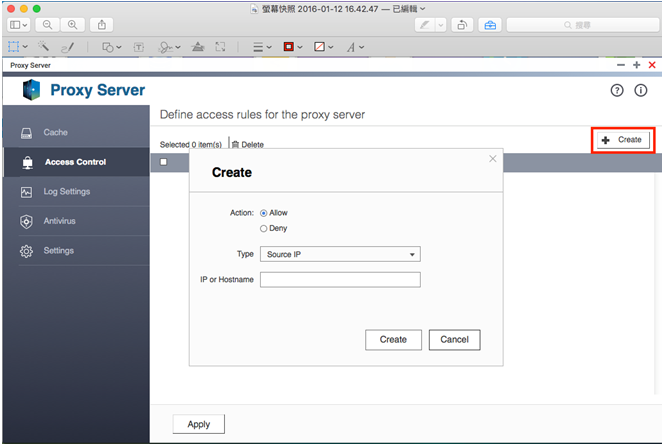Click the share icon in Preview toolbar

(x=102, y=24)
